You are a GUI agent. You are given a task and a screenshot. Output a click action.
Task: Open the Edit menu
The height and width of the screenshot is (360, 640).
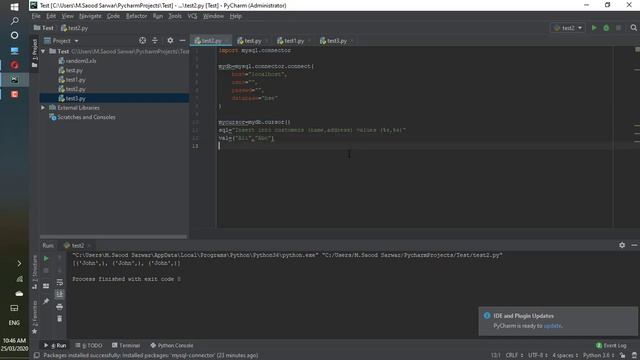[51, 16]
